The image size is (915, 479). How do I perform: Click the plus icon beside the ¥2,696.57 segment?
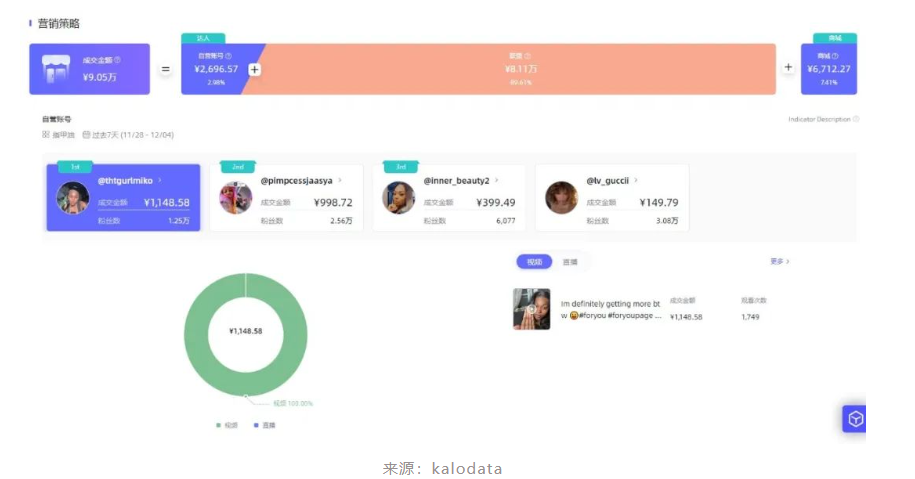(x=254, y=69)
